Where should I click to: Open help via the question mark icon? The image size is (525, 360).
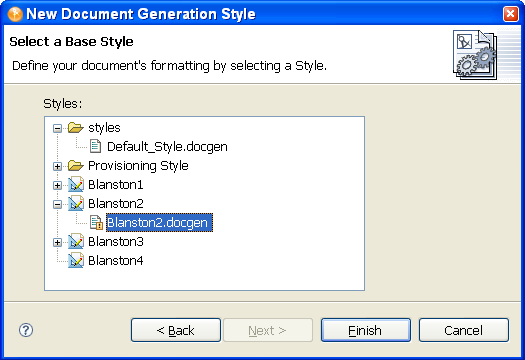pyautogui.click(x=26, y=330)
